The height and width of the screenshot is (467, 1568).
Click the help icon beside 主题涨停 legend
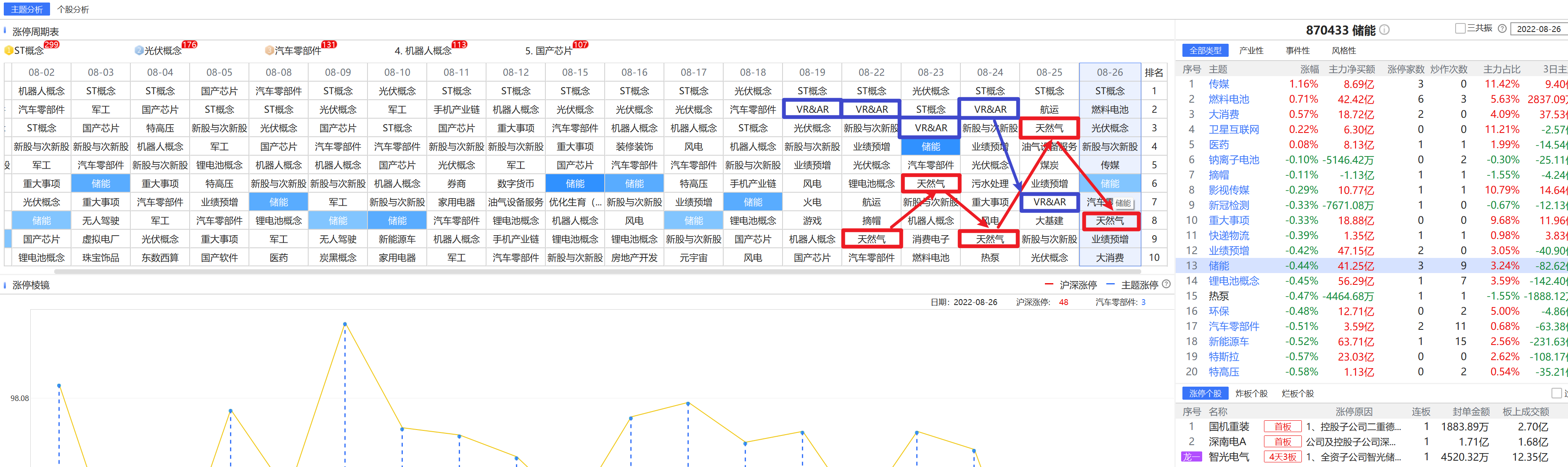click(x=1166, y=284)
